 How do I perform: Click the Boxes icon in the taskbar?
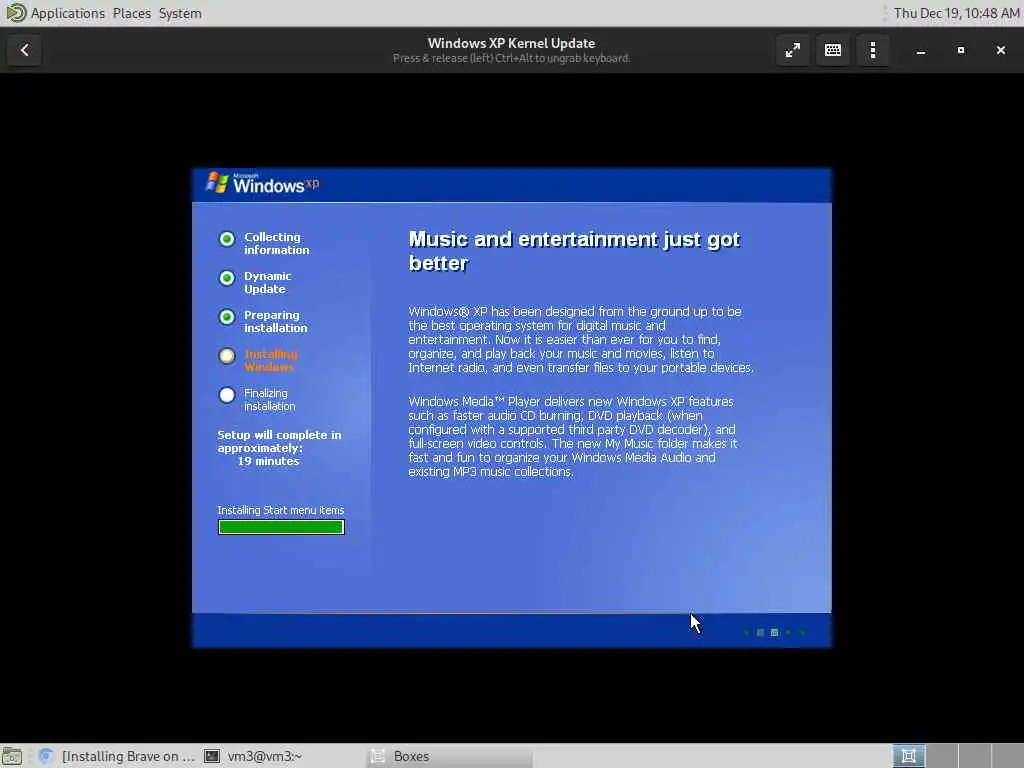(x=377, y=756)
